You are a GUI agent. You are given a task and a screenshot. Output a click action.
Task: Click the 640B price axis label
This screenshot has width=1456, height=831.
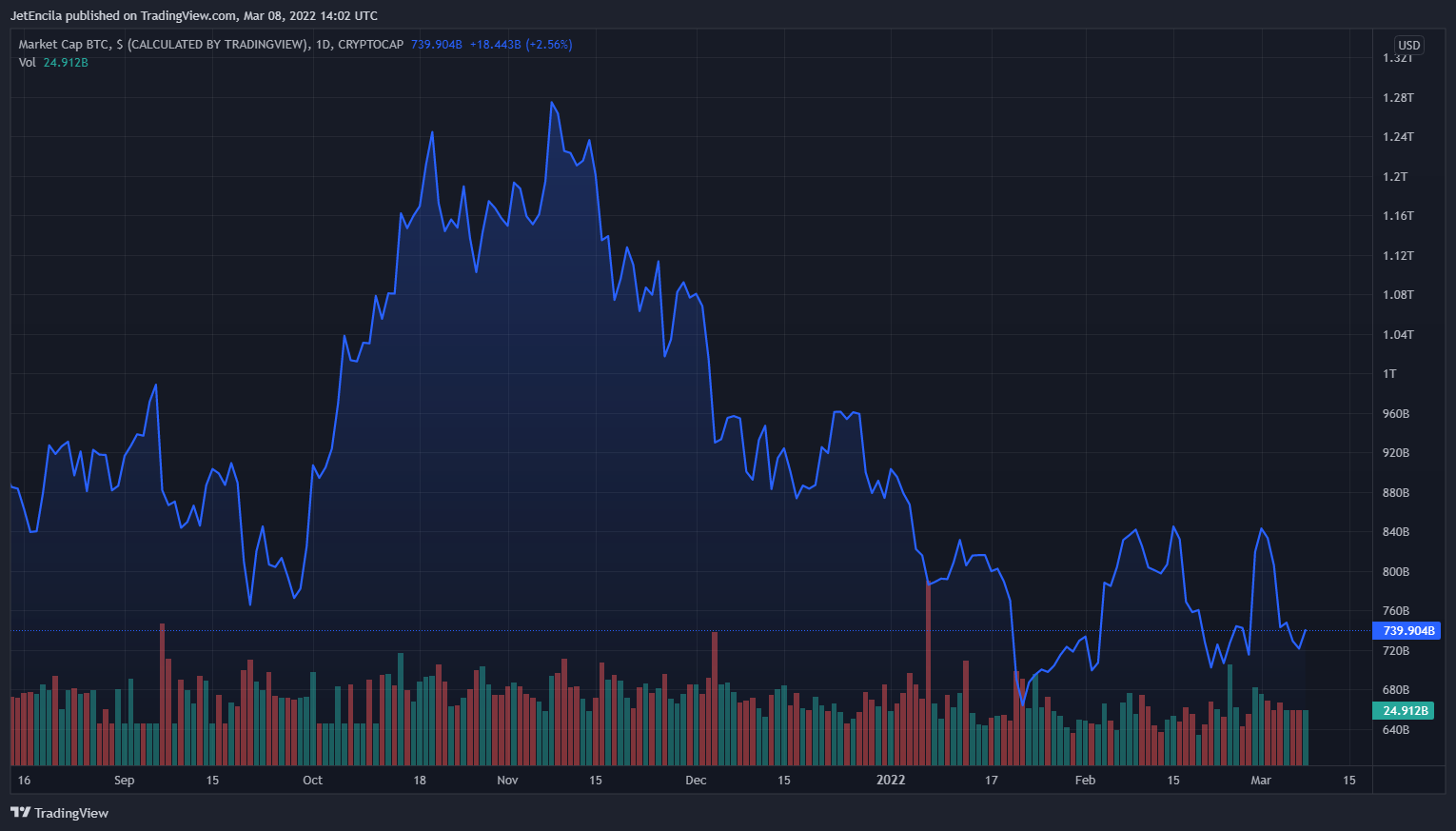(1396, 729)
